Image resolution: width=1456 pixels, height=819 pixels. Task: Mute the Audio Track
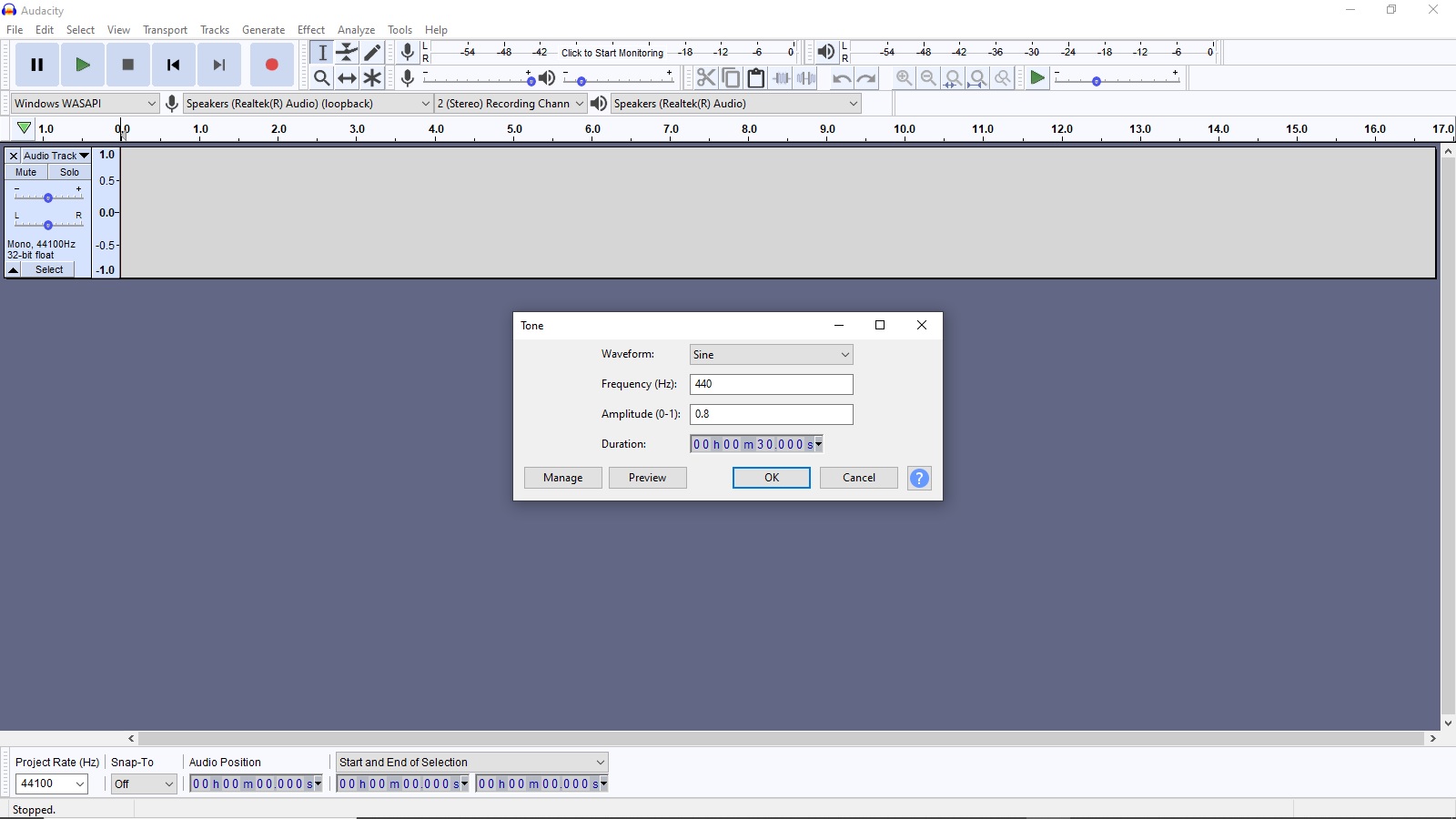pyautogui.click(x=26, y=172)
